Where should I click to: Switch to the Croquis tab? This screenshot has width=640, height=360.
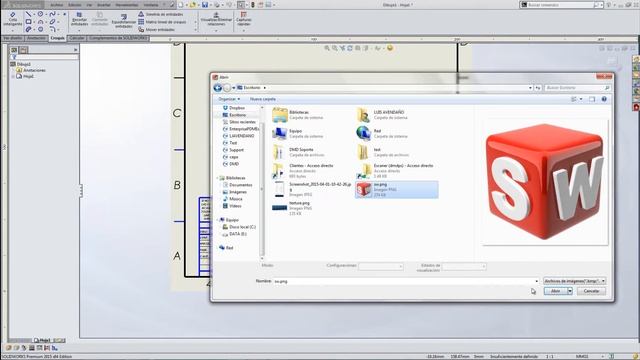coord(58,38)
